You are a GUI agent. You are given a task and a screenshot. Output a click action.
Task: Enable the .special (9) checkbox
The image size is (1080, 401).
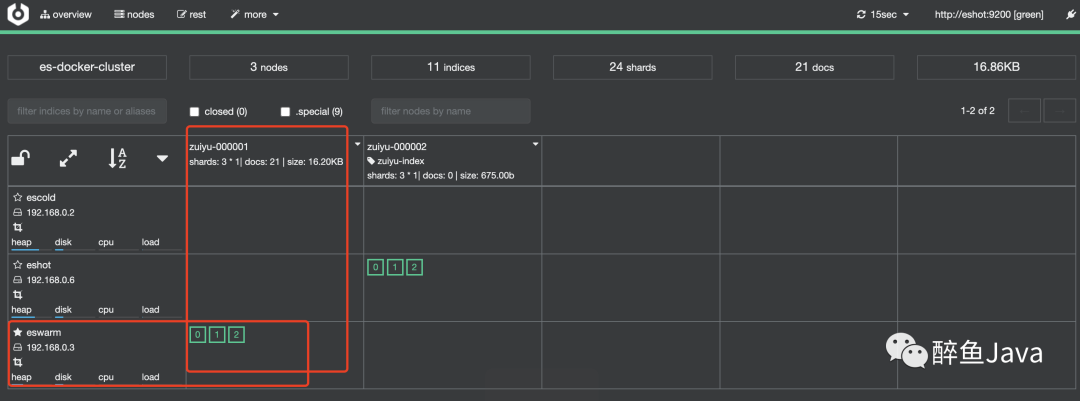click(x=285, y=112)
